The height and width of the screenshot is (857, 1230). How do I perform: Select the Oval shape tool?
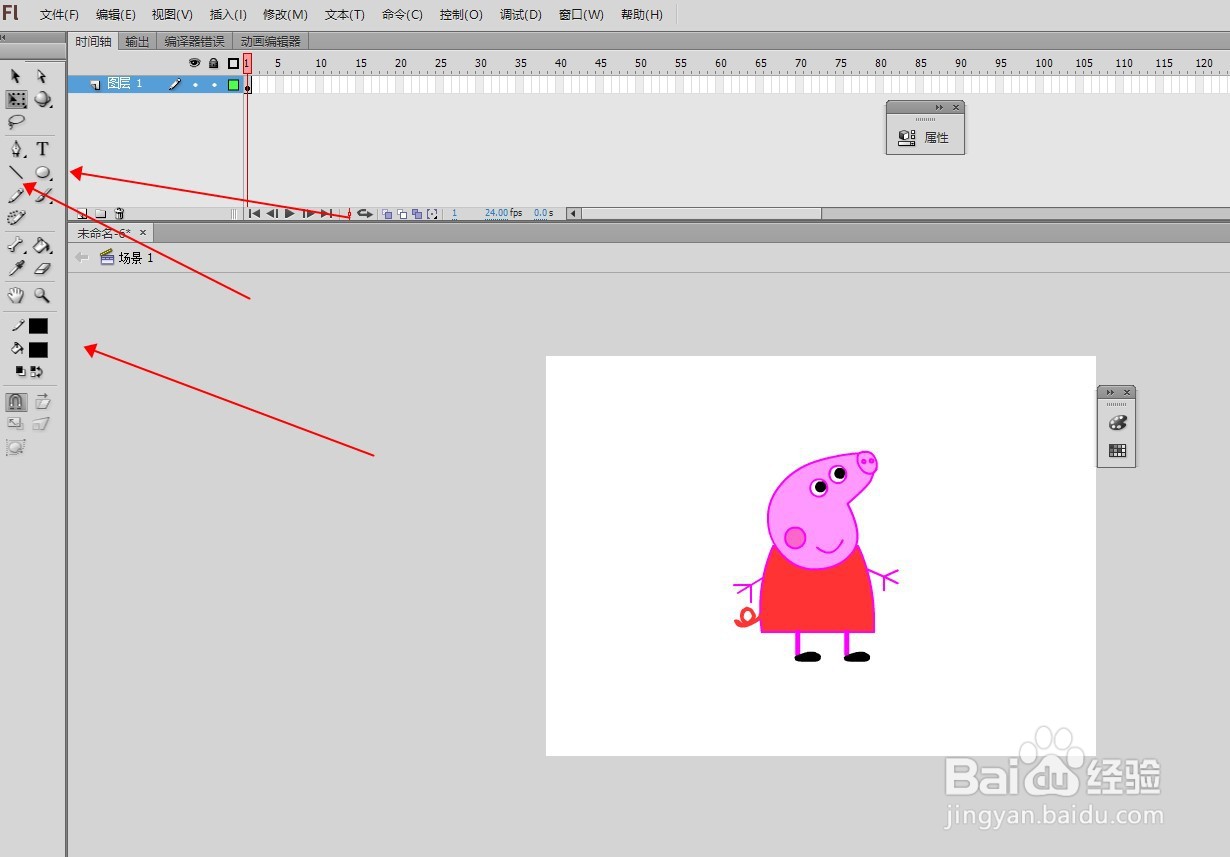tap(42, 172)
